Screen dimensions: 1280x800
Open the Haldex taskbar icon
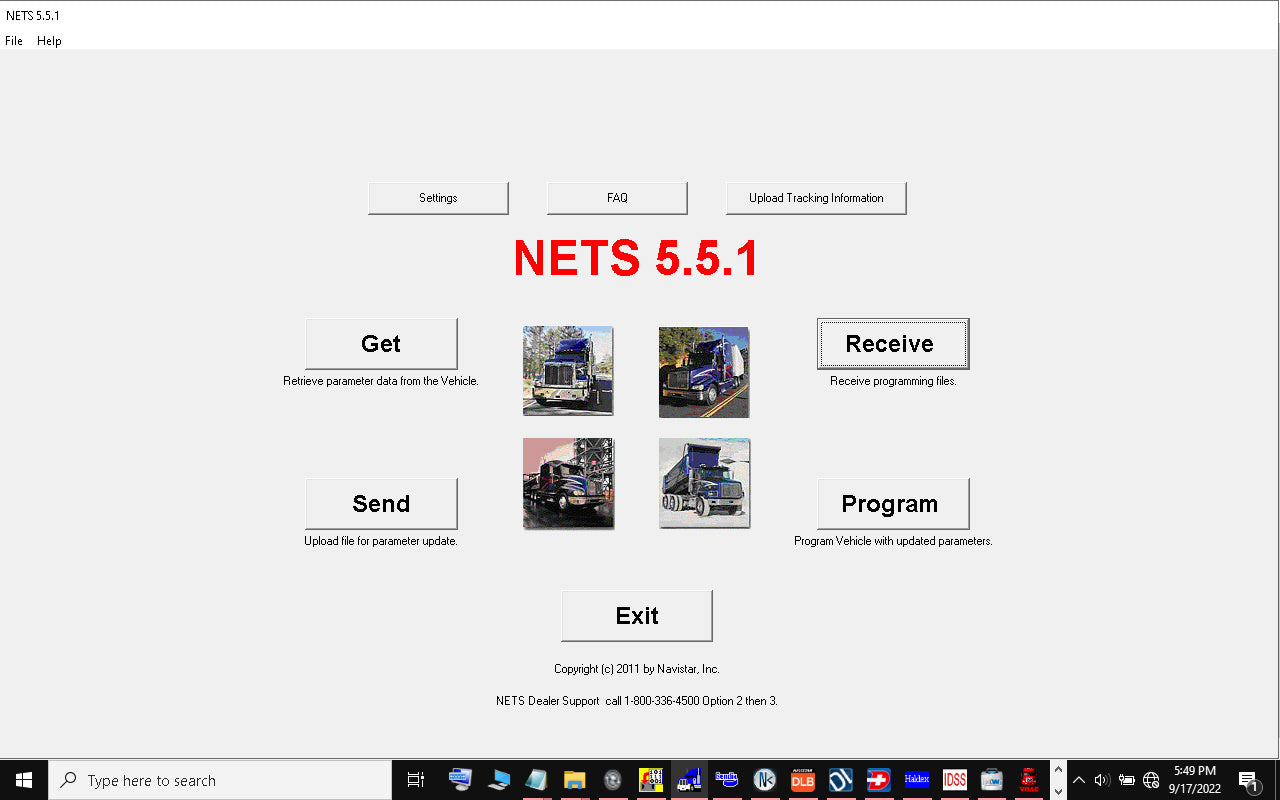(x=917, y=780)
